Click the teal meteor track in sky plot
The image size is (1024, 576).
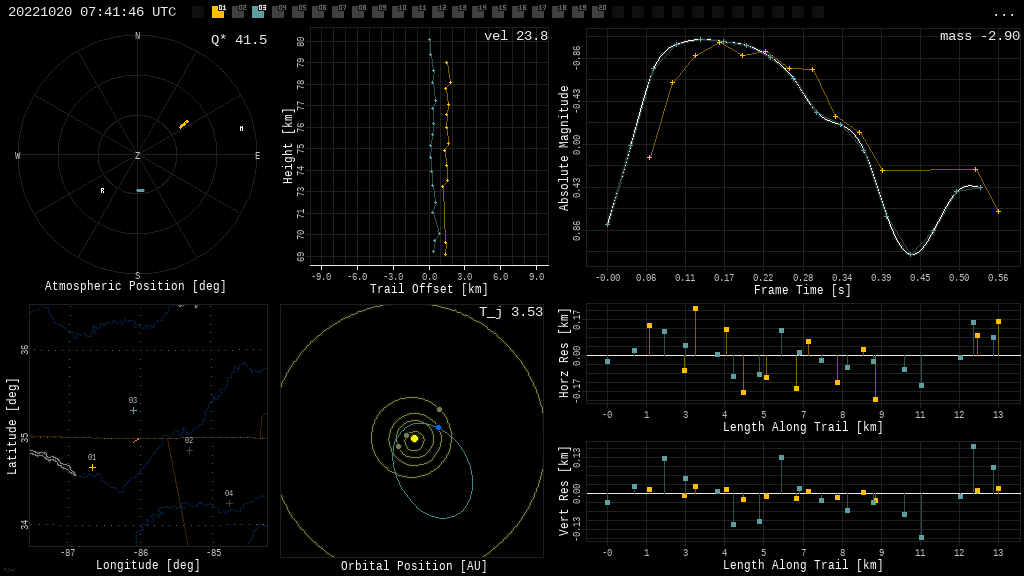tap(140, 190)
